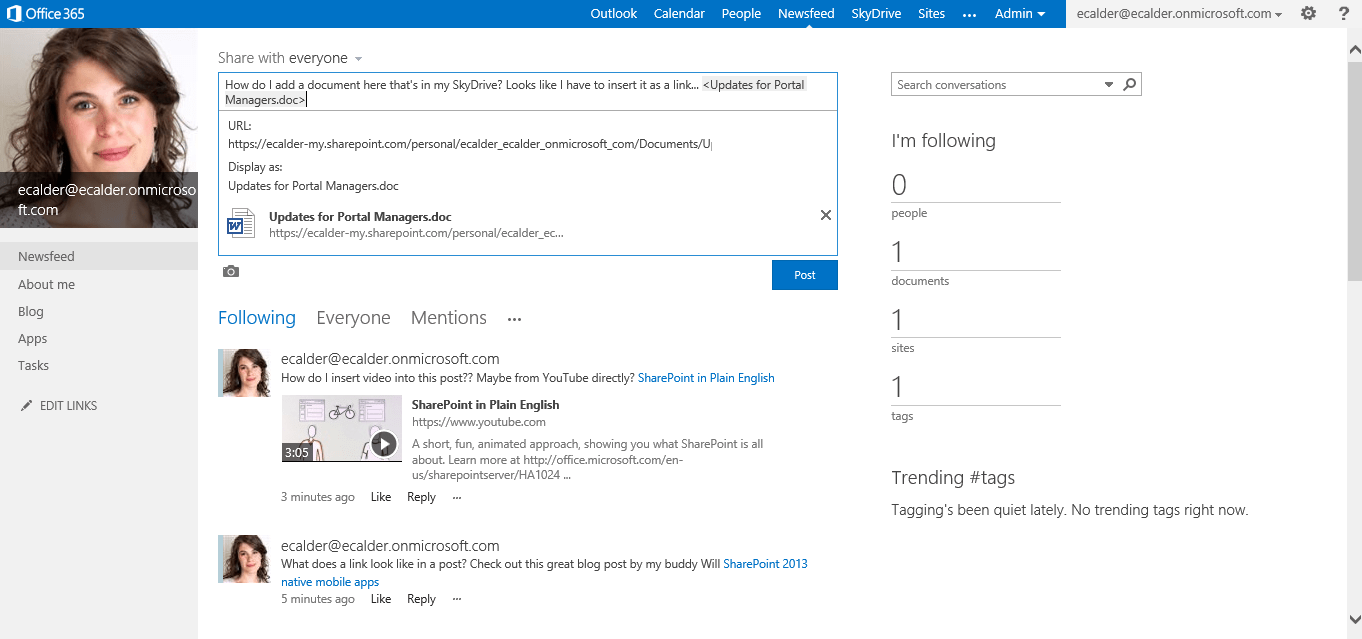This screenshot has width=1362, height=639.
Task: Open the ecalder account dropdown
Action: [x=1180, y=14]
